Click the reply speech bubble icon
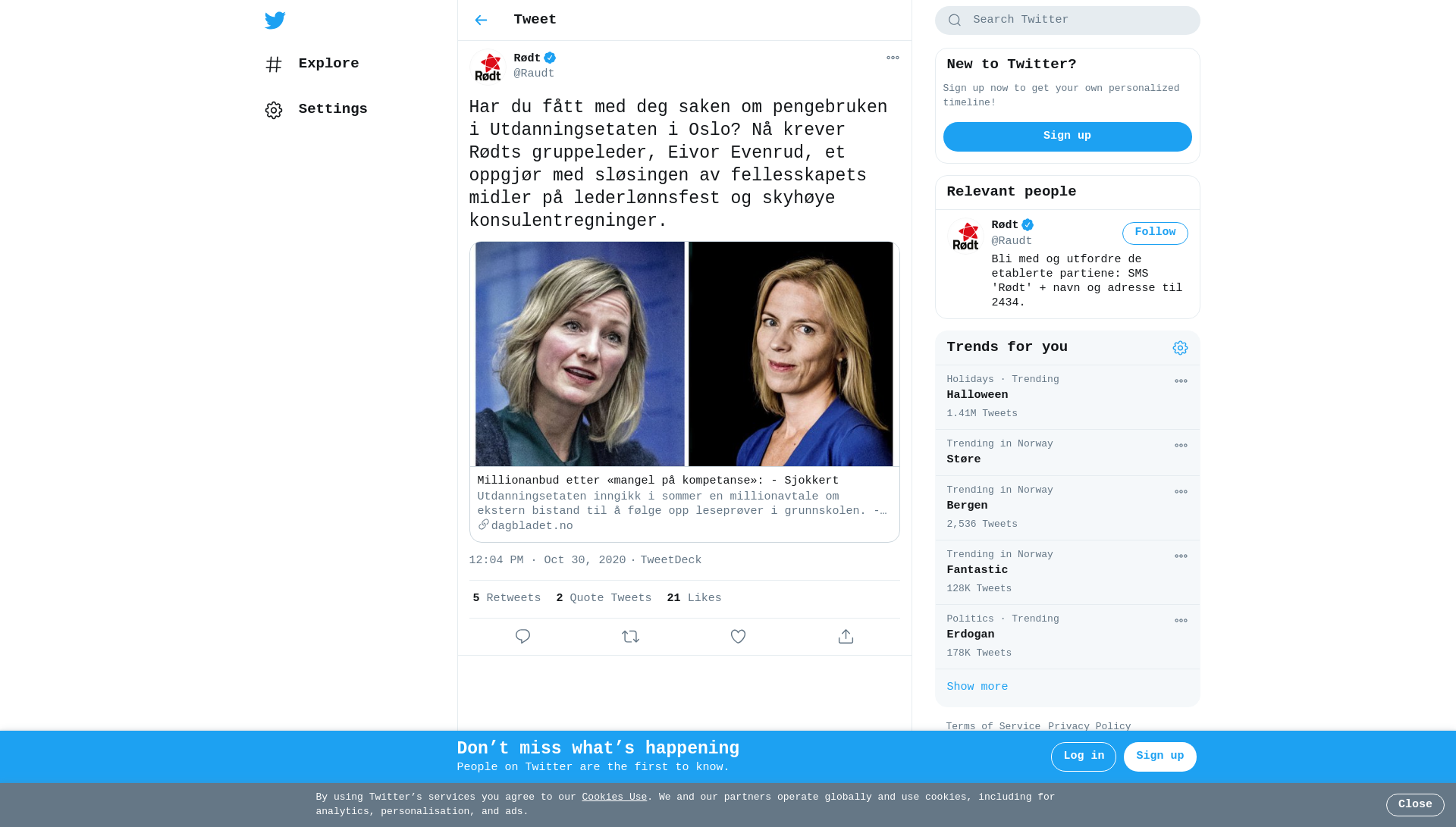The height and width of the screenshot is (827, 1456). click(x=522, y=637)
